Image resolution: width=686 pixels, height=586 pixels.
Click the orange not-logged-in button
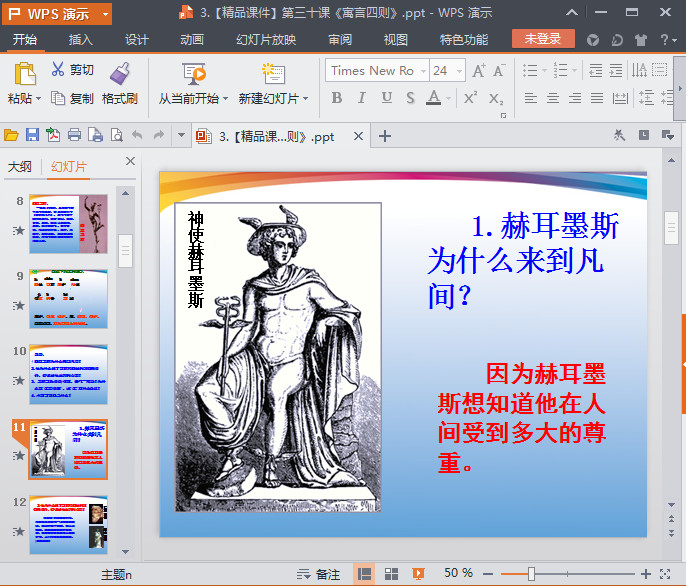(543, 39)
